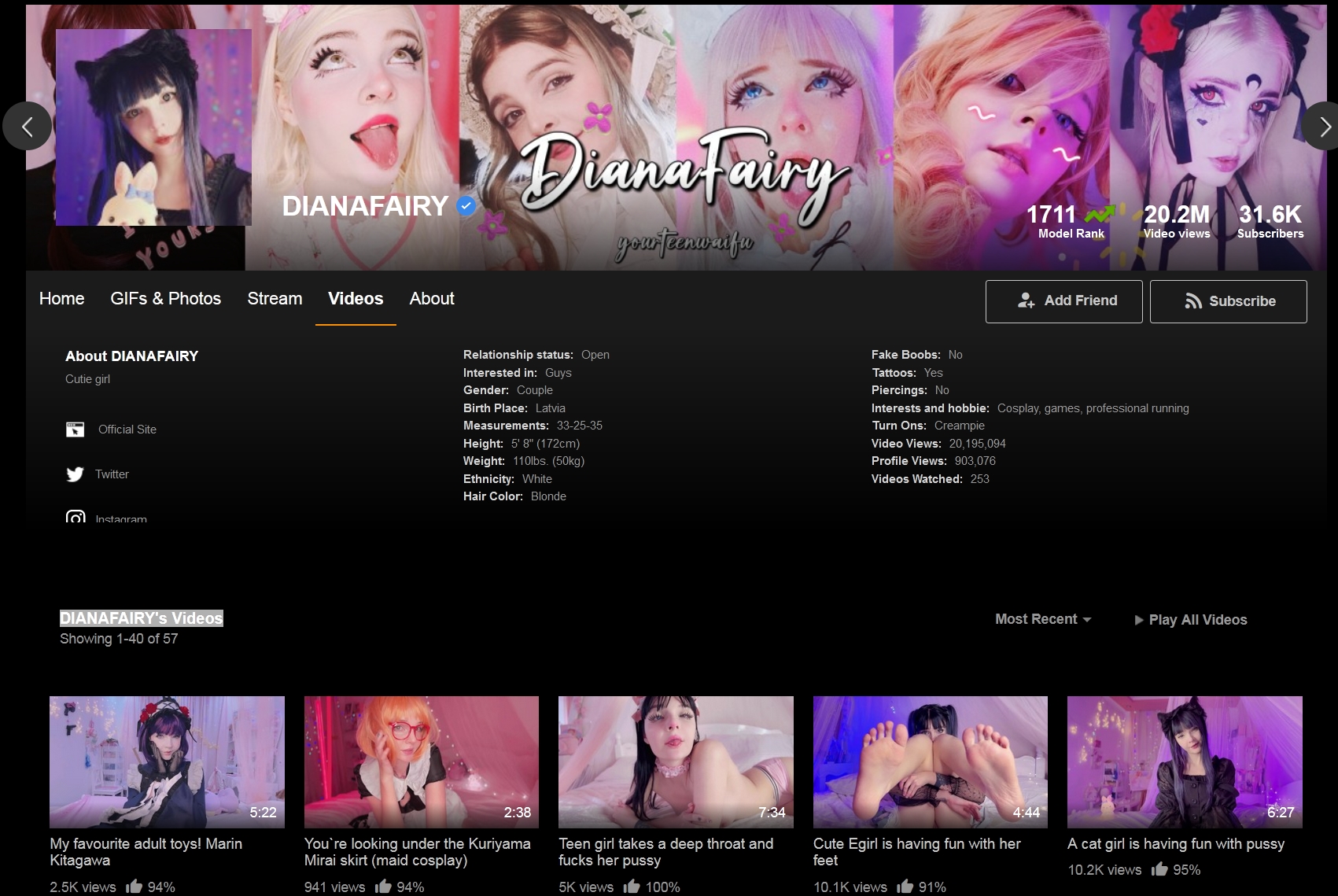
Task: Click thumbs-up icon under the 5:22 video
Action: (135, 887)
